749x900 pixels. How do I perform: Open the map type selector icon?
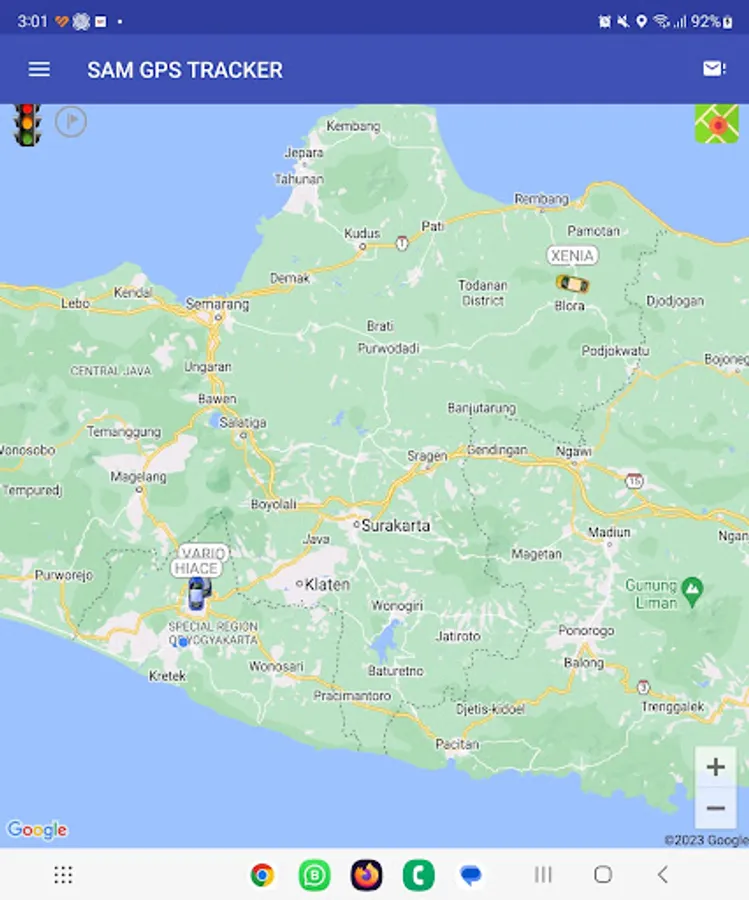coord(717,123)
